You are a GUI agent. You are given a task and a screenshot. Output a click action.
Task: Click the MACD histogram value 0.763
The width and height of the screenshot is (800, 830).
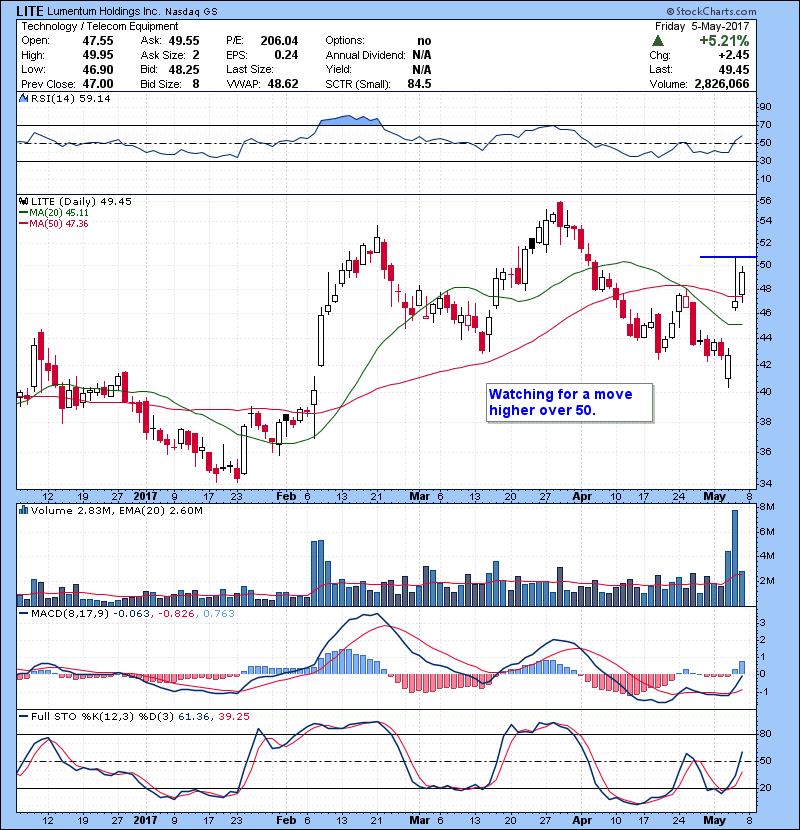(x=219, y=614)
